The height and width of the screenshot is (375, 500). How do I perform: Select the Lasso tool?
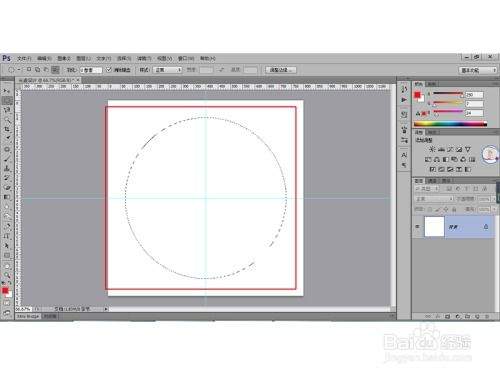pyautogui.click(x=7, y=110)
